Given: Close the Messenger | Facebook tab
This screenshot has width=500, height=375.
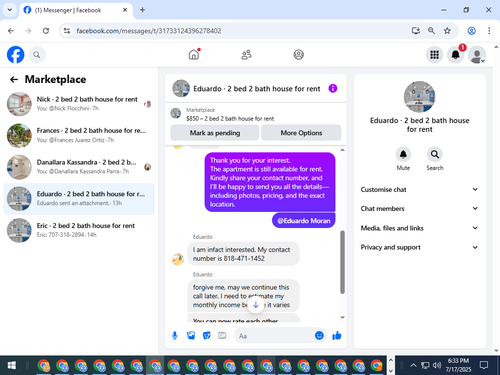Looking at the screenshot, I should coord(125,10).
